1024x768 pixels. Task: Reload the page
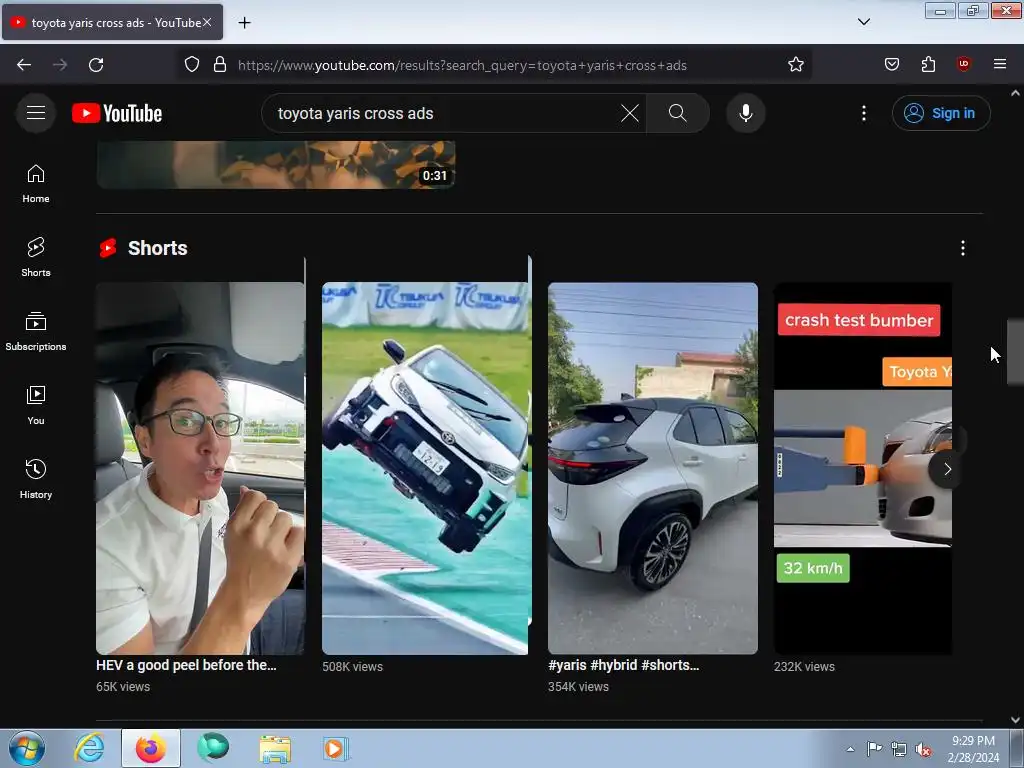(96, 65)
